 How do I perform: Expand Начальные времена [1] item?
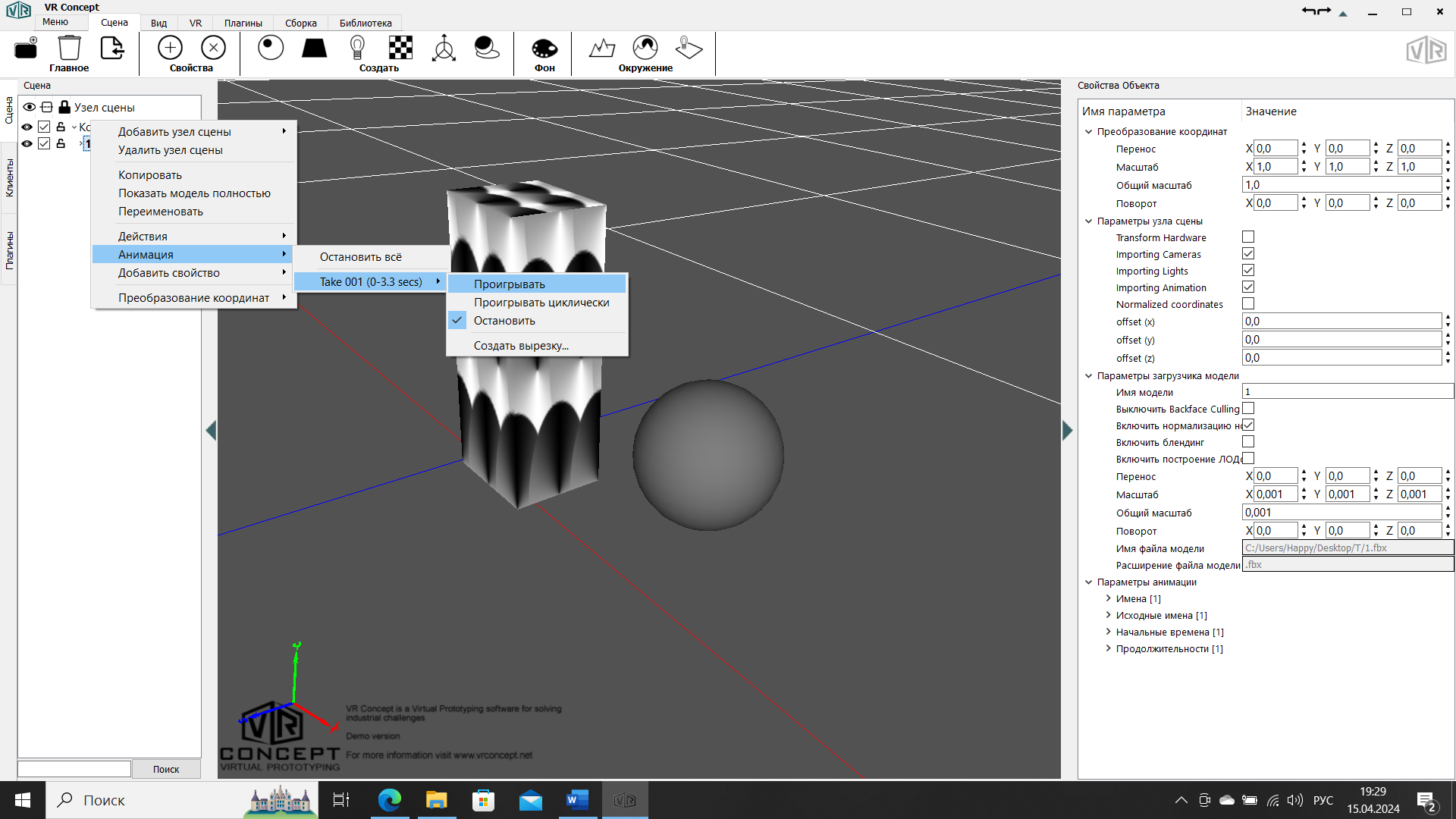point(1108,632)
